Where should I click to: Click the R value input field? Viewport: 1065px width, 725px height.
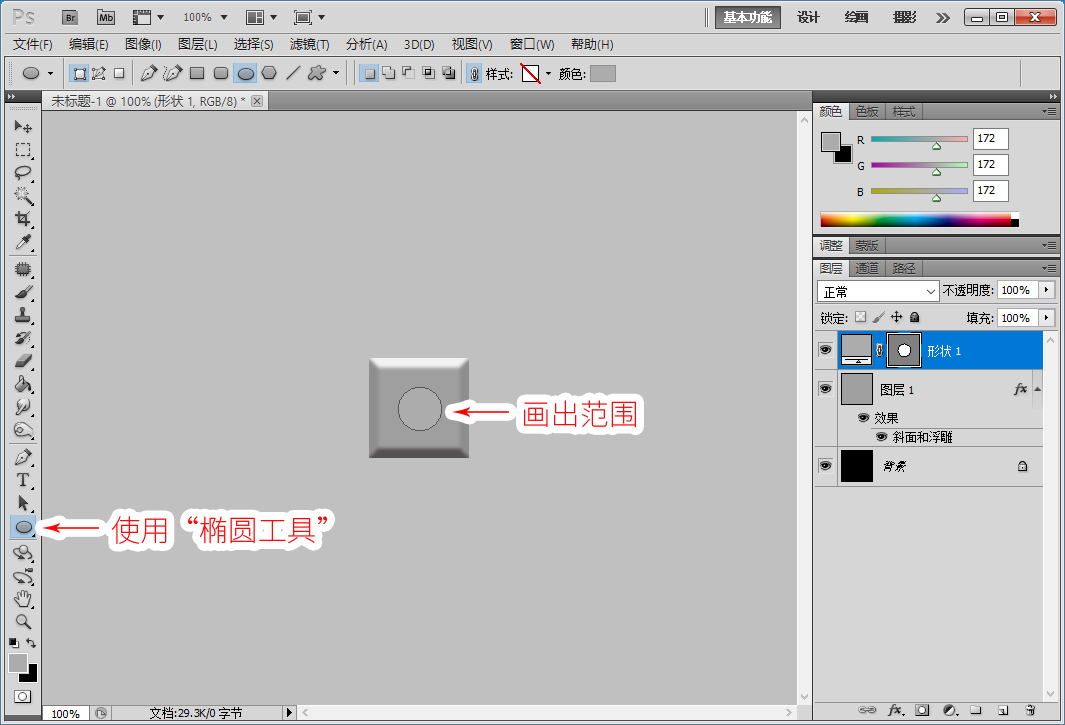pyautogui.click(x=990, y=139)
